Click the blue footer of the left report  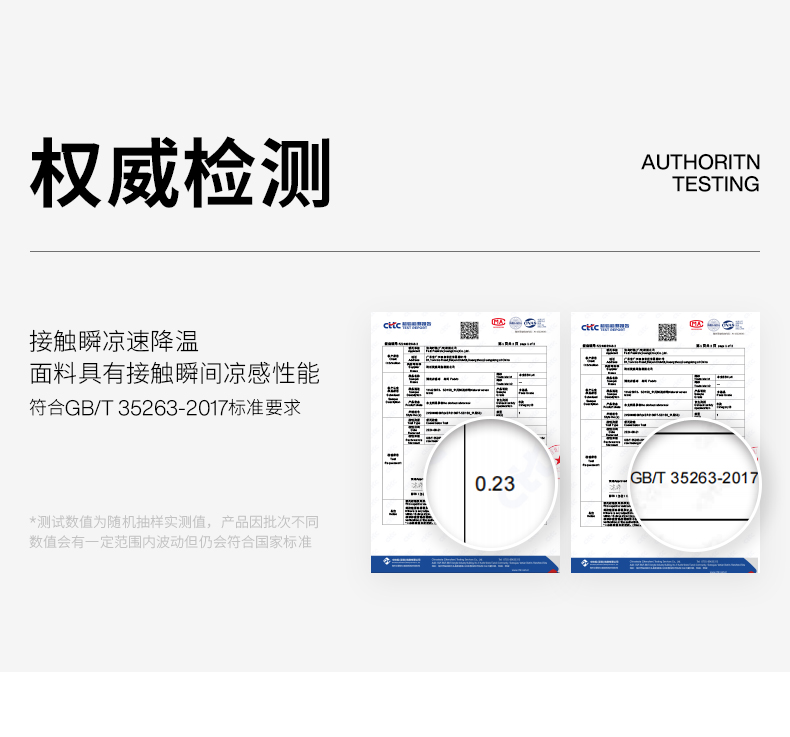pos(465,563)
